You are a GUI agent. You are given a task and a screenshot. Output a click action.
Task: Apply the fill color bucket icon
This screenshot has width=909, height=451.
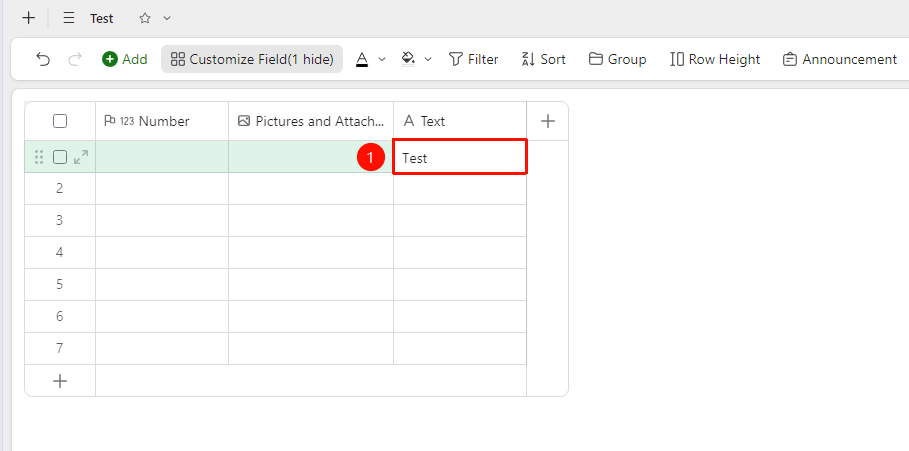(408, 59)
